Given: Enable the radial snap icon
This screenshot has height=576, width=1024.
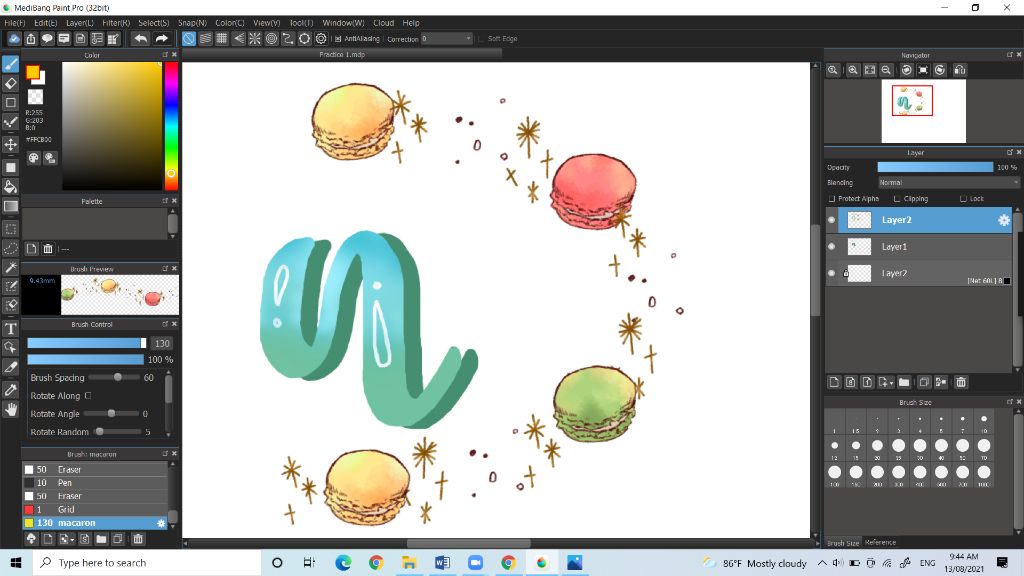Looking at the screenshot, I should (x=255, y=39).
